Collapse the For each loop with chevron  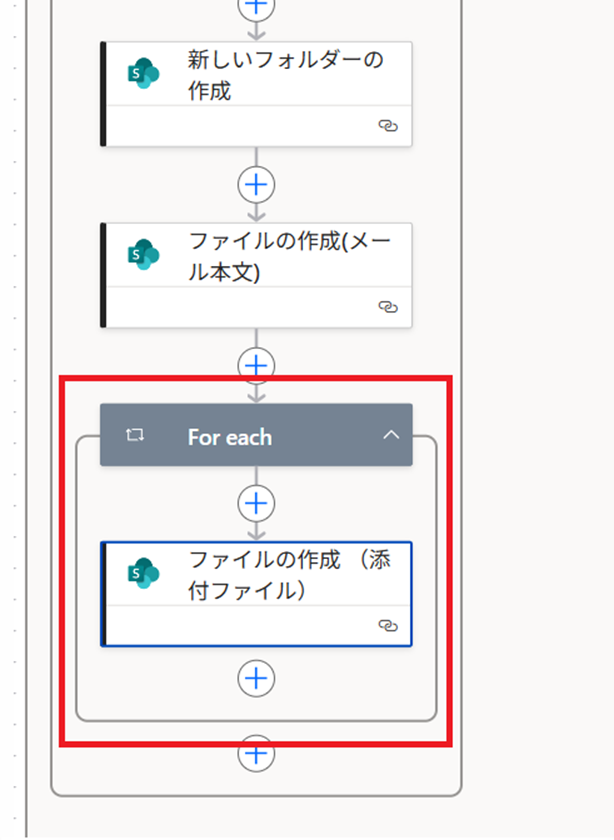(x=391, y=435)
